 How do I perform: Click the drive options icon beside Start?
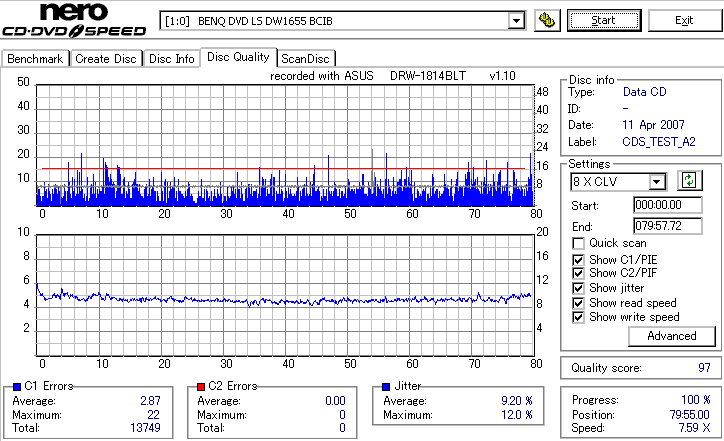[547, 21]
